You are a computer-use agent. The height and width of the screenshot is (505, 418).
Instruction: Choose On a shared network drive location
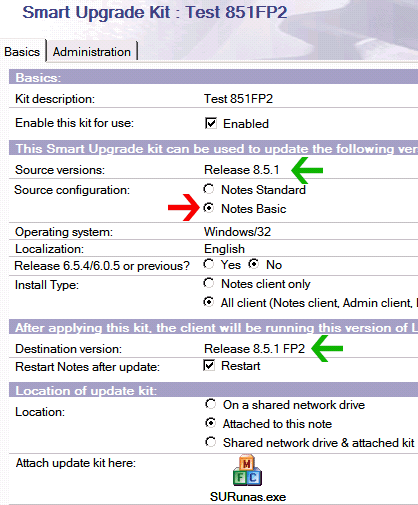click(x=211, y=404)
